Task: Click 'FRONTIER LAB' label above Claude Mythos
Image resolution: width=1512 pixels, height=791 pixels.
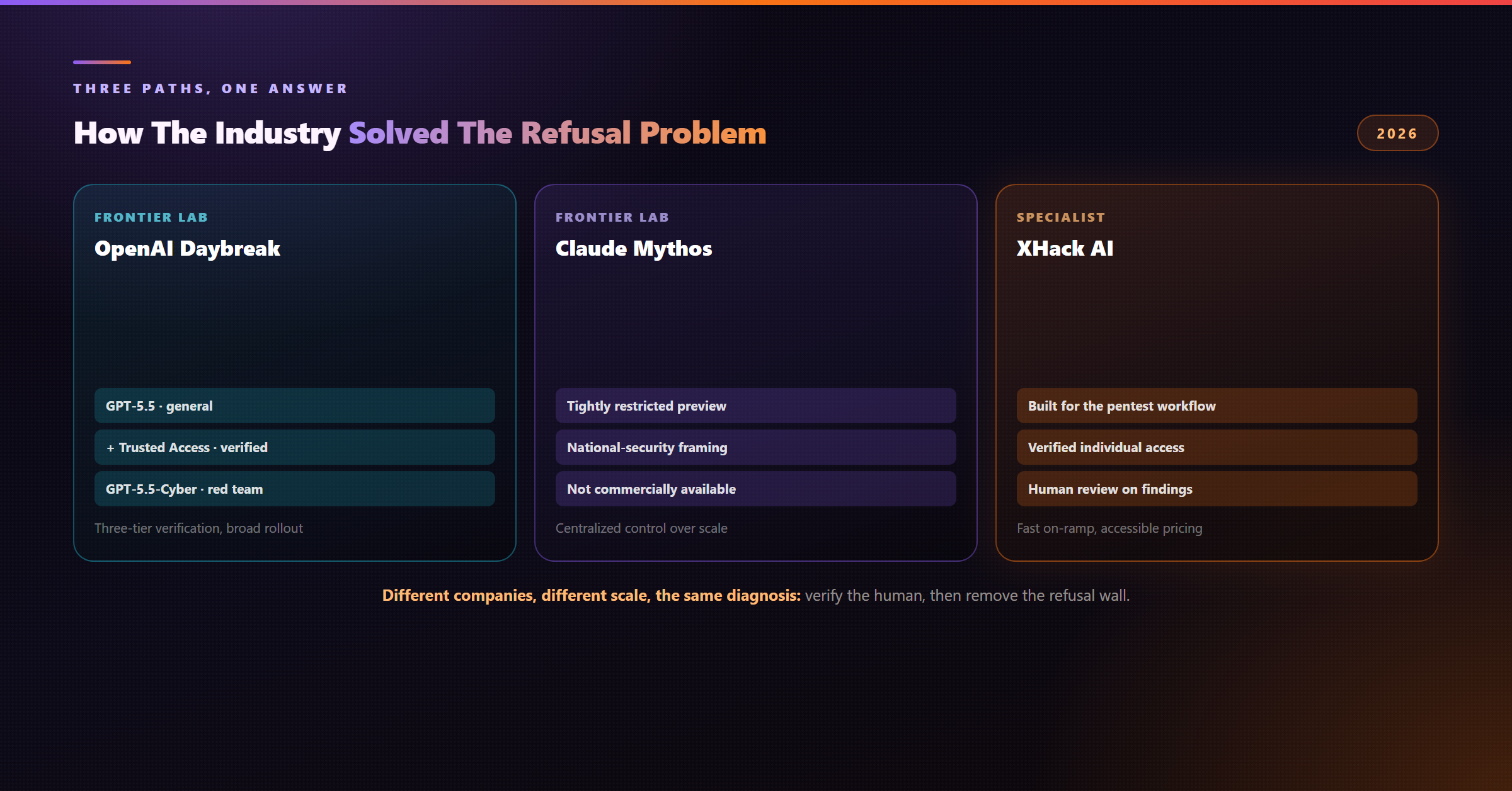Action: point(612,217)
